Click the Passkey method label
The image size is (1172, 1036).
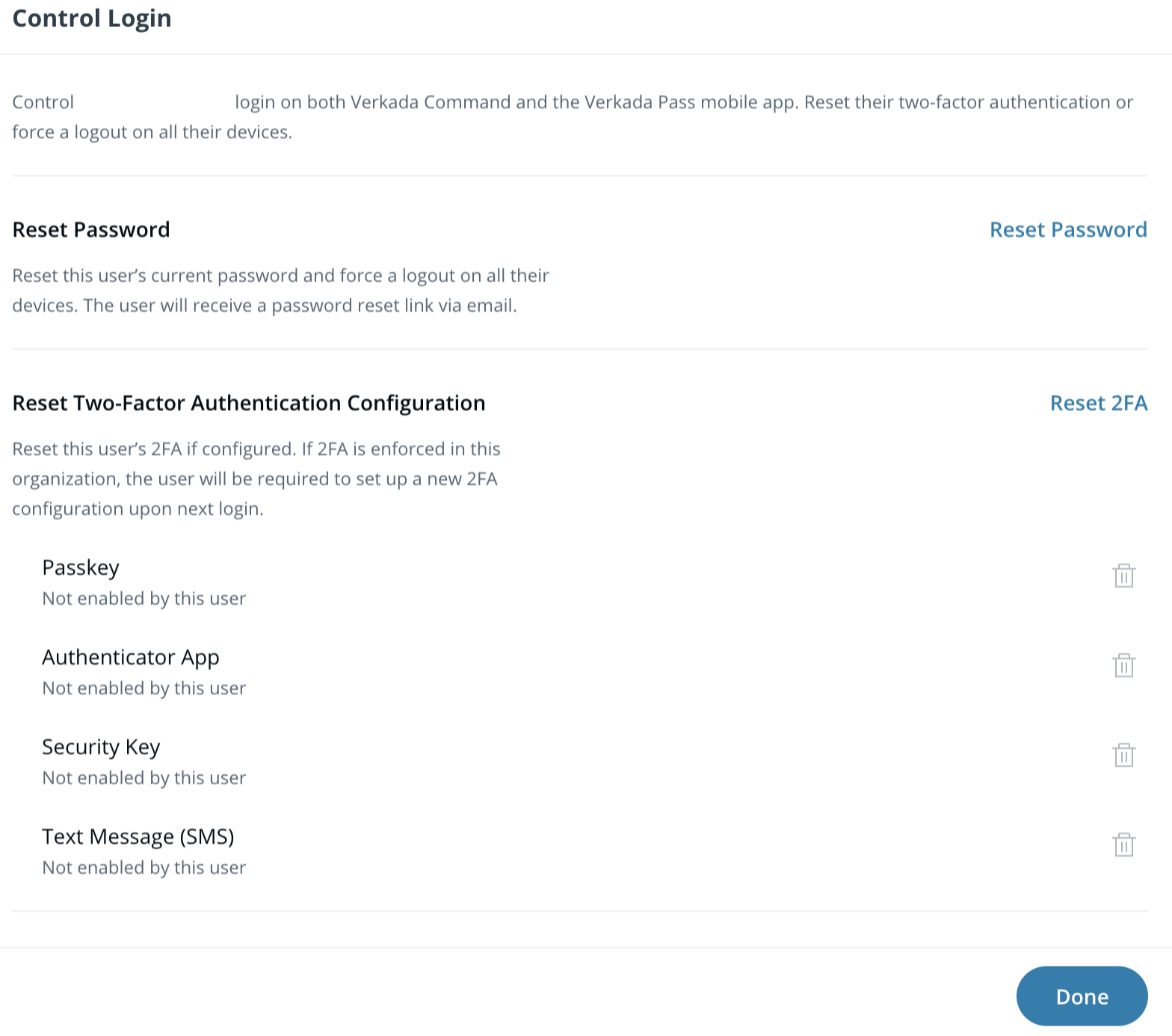click(81, 567)
